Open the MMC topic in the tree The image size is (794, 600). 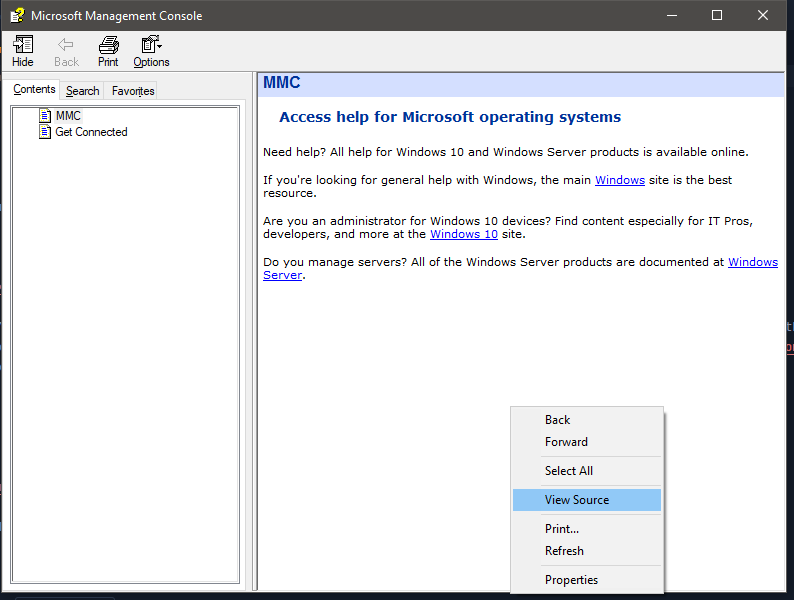pyautogui.click(x=68, y=115)
